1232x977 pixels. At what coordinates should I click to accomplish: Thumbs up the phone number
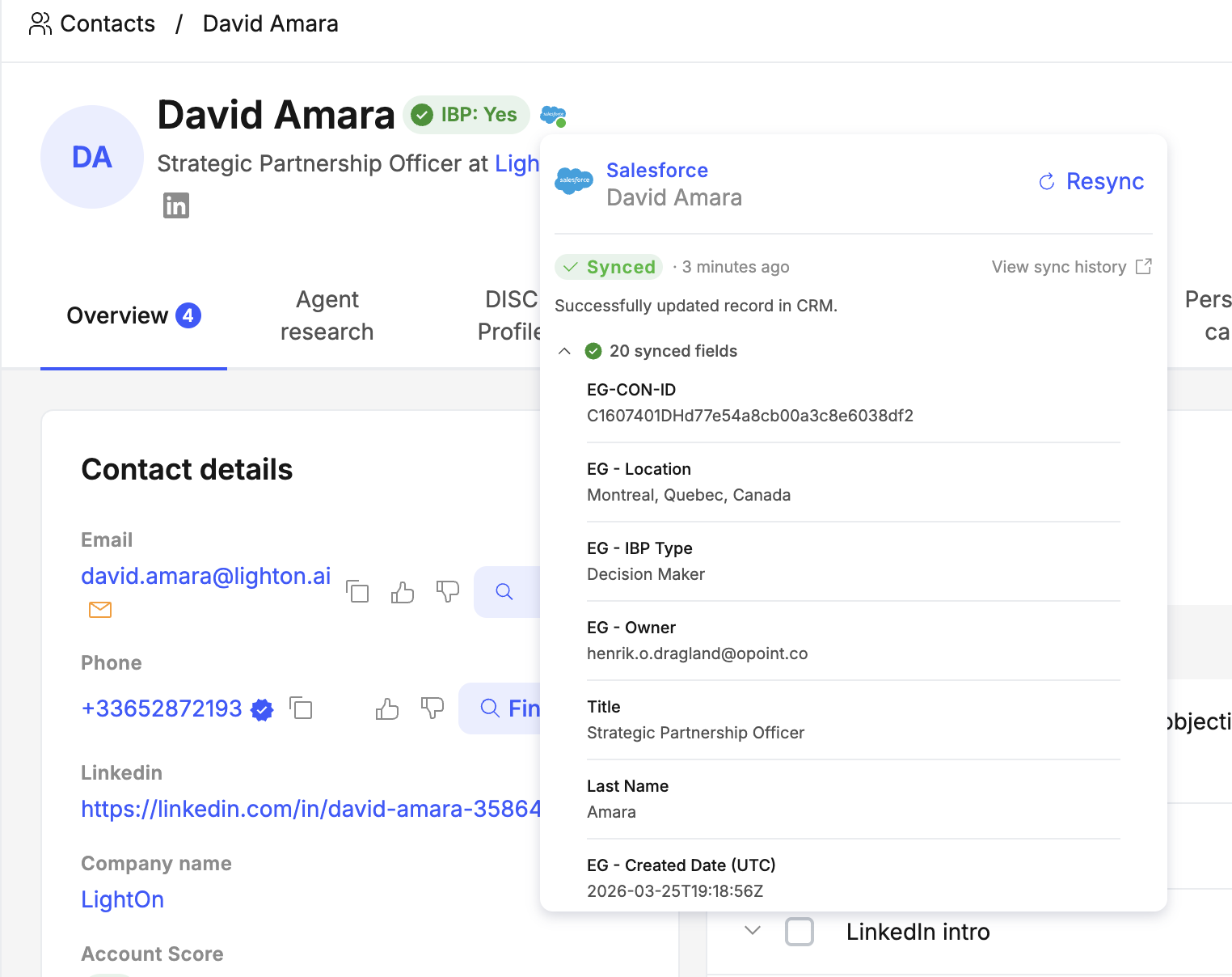387,709
